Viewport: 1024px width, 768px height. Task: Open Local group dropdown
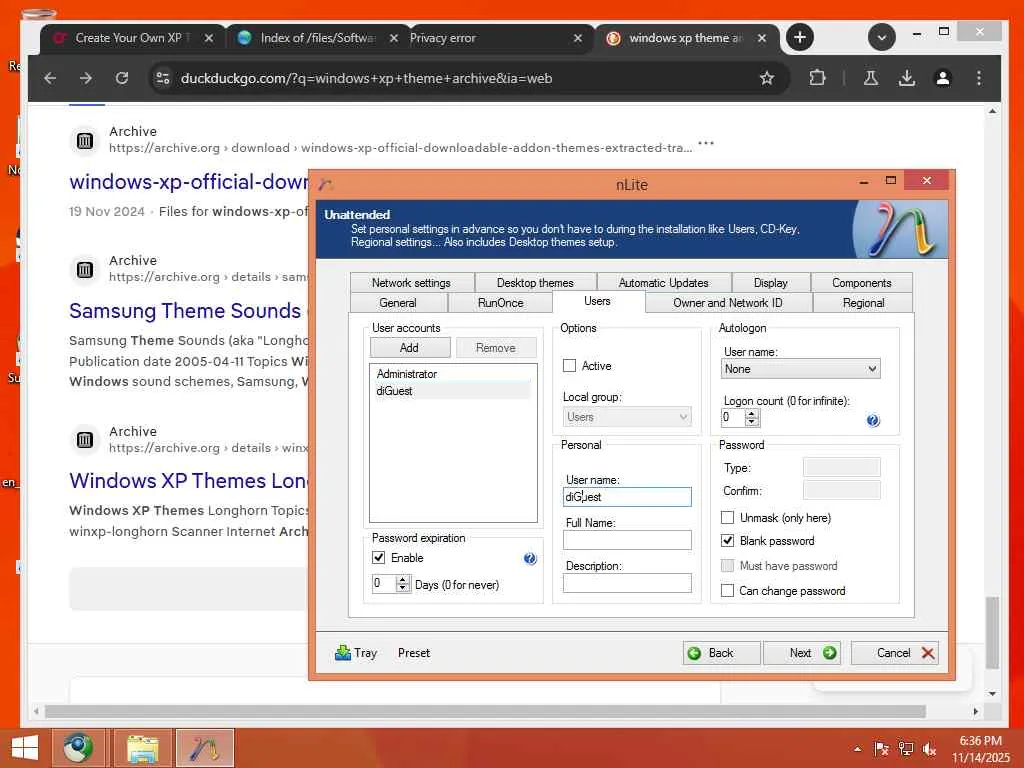(x=627, y=417)
